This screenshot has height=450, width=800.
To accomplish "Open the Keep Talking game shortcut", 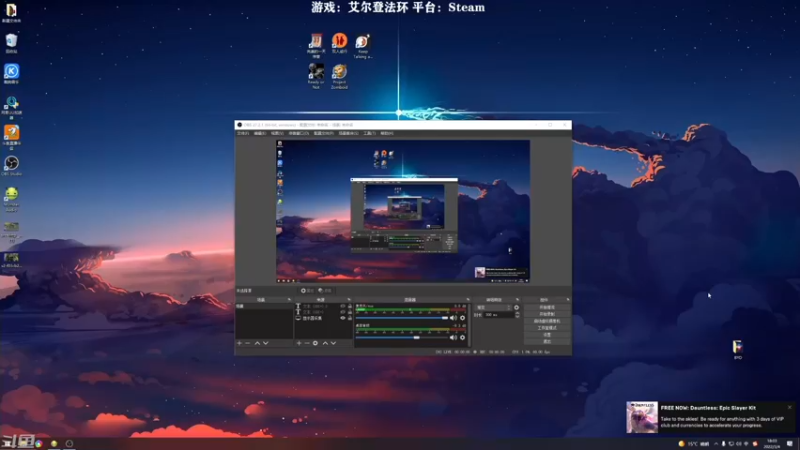I will tap(363, 46).
